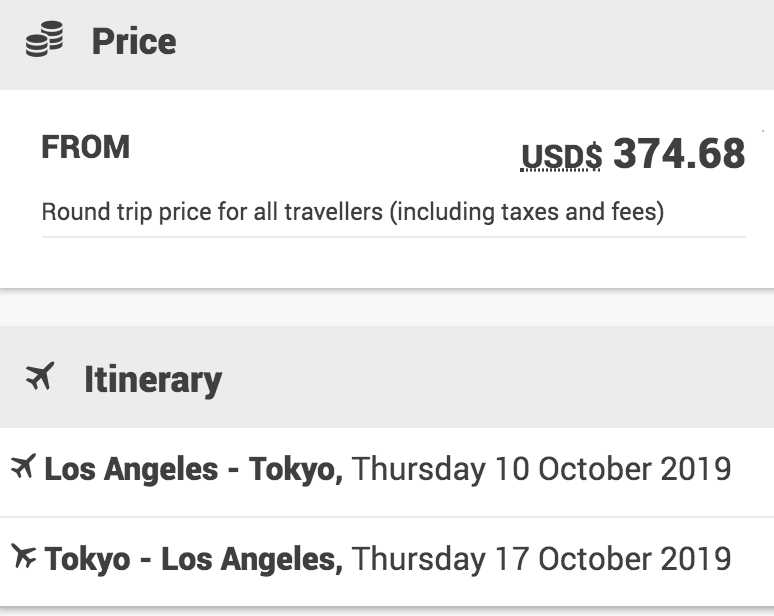
Task: Click 'Tokyo' origin in the return flight row
Action: click(x=87, y=557)
